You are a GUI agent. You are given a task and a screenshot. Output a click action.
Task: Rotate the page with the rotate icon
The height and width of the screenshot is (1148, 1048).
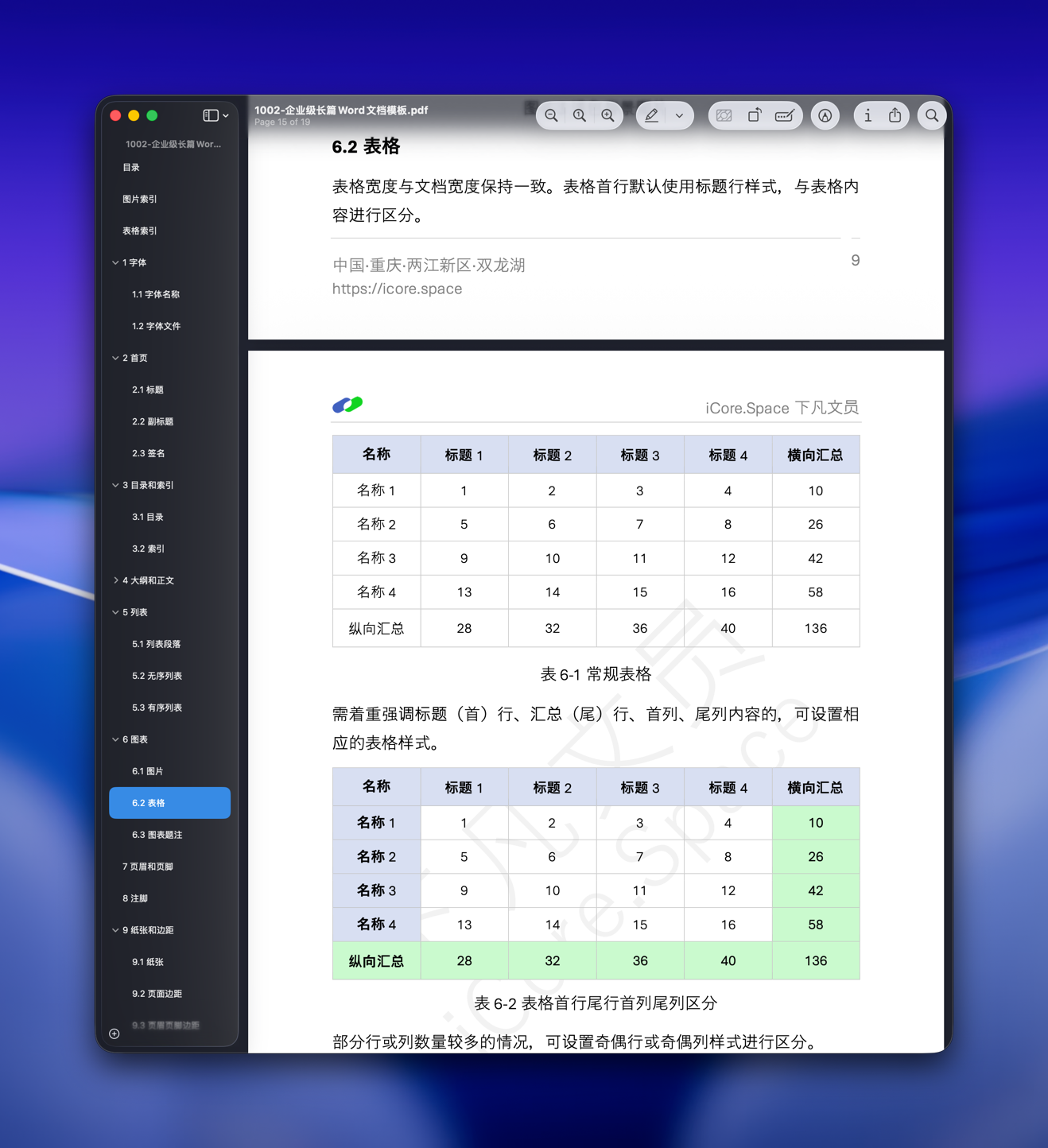[x=755, y=115]
